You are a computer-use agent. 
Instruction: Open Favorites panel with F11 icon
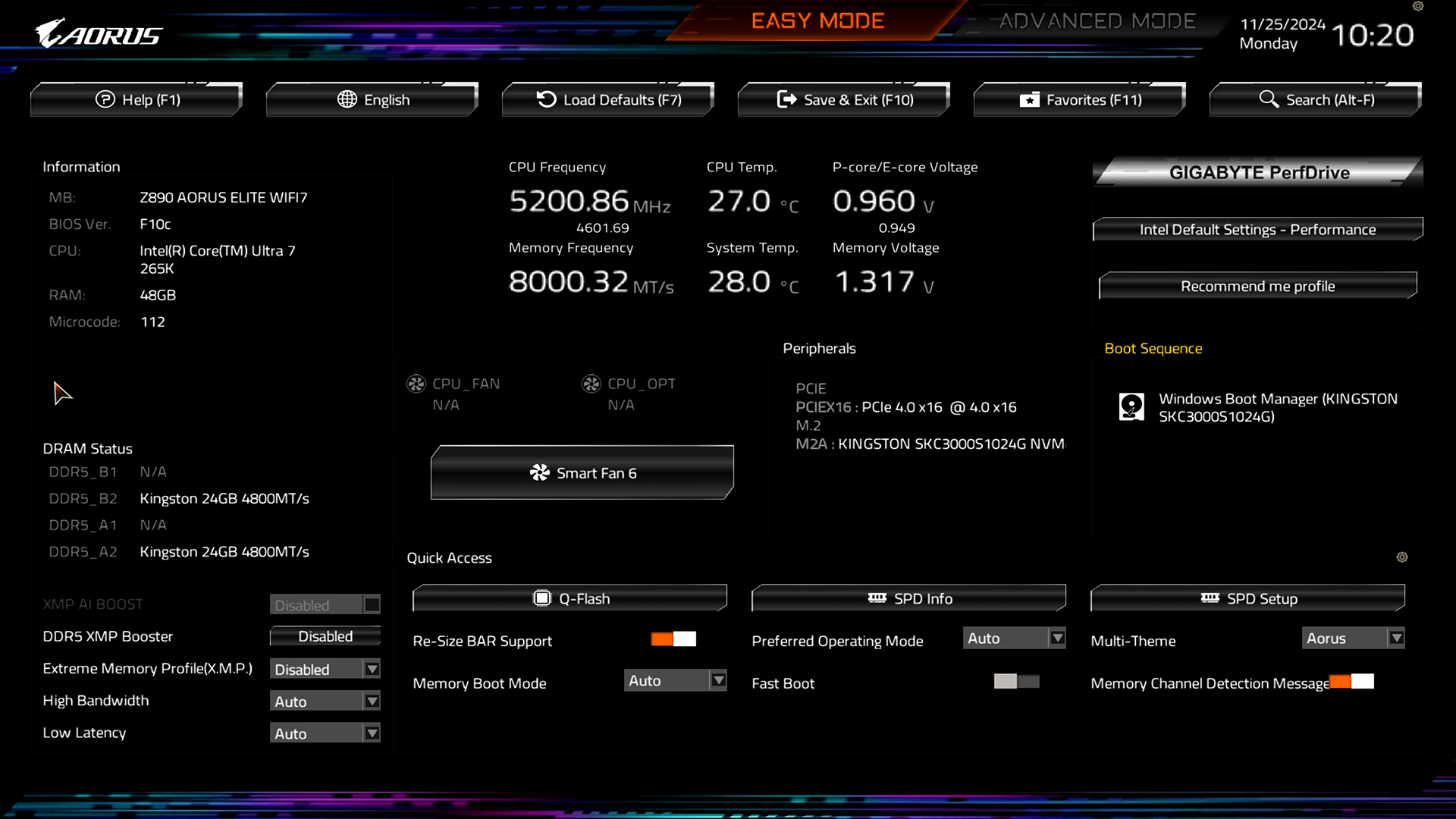[1079, 99]
